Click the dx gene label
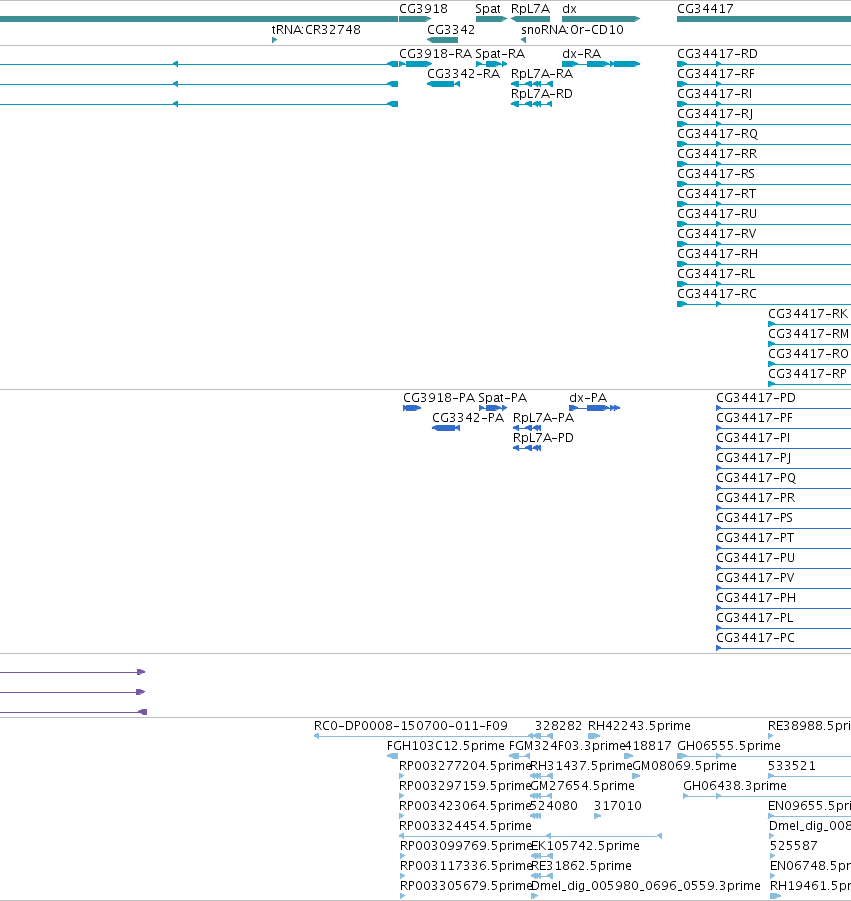The image size is (851, 901). [569, 9]
